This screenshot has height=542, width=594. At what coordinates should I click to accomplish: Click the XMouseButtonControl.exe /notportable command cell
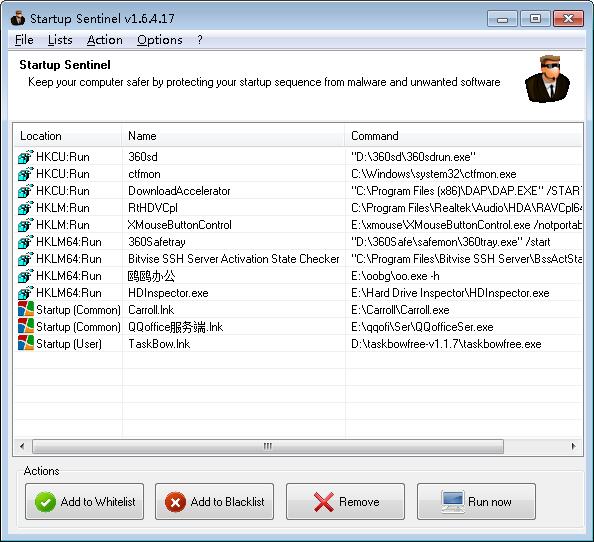tap(466, 225)
